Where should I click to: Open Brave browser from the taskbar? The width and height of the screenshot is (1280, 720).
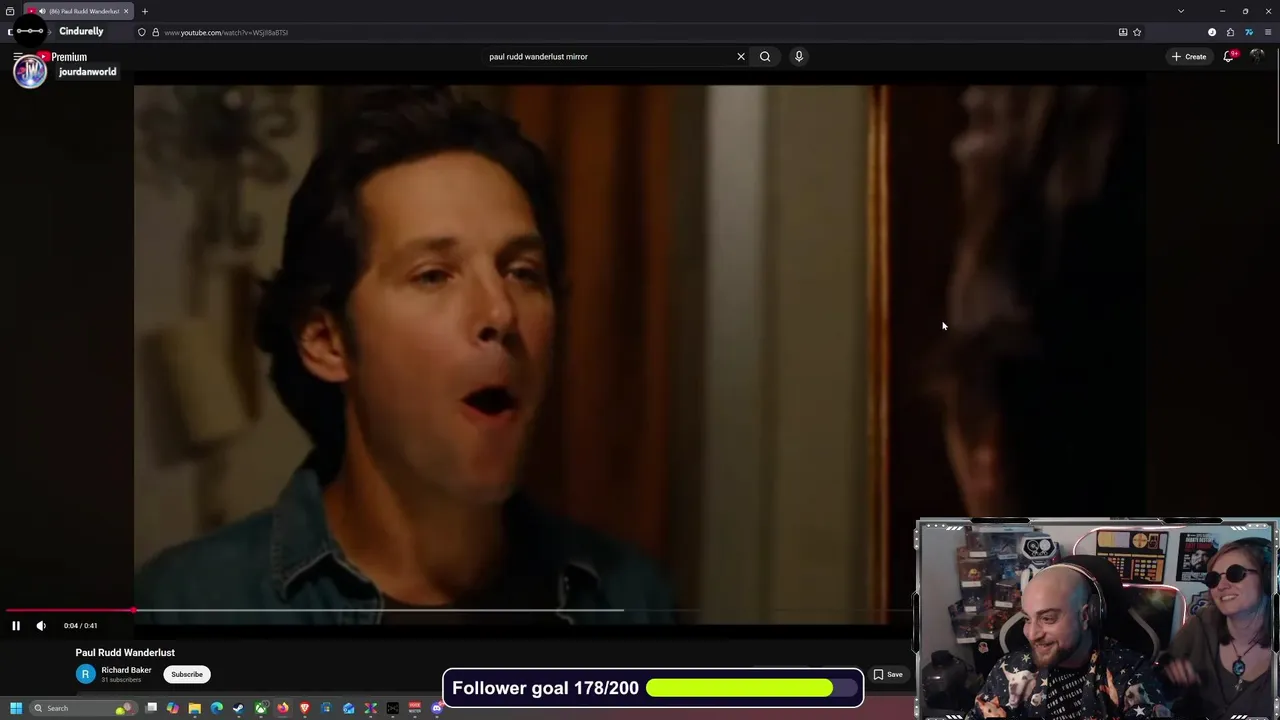(x=305, y=708)
